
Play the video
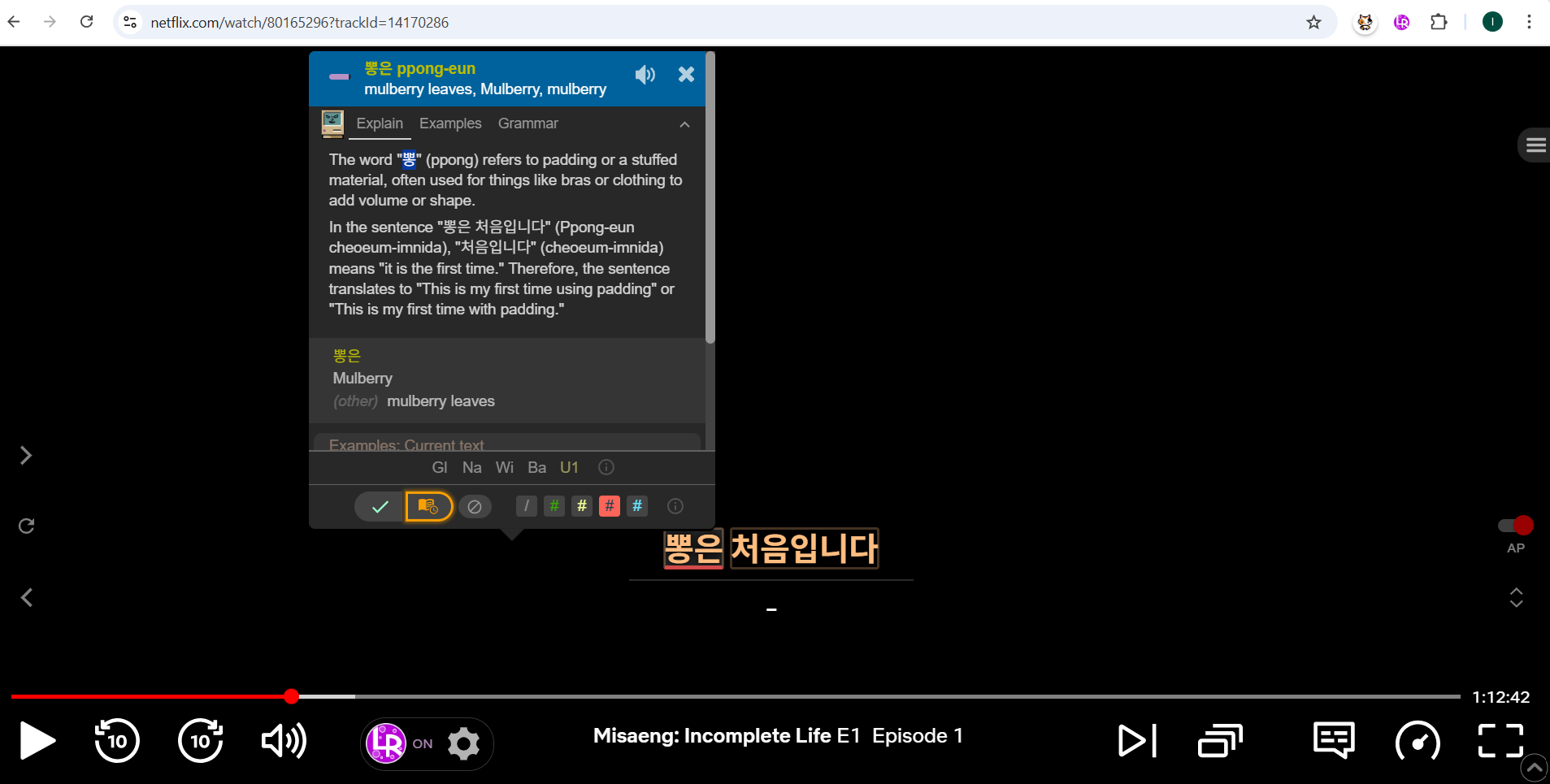click(x=37, y=741)
